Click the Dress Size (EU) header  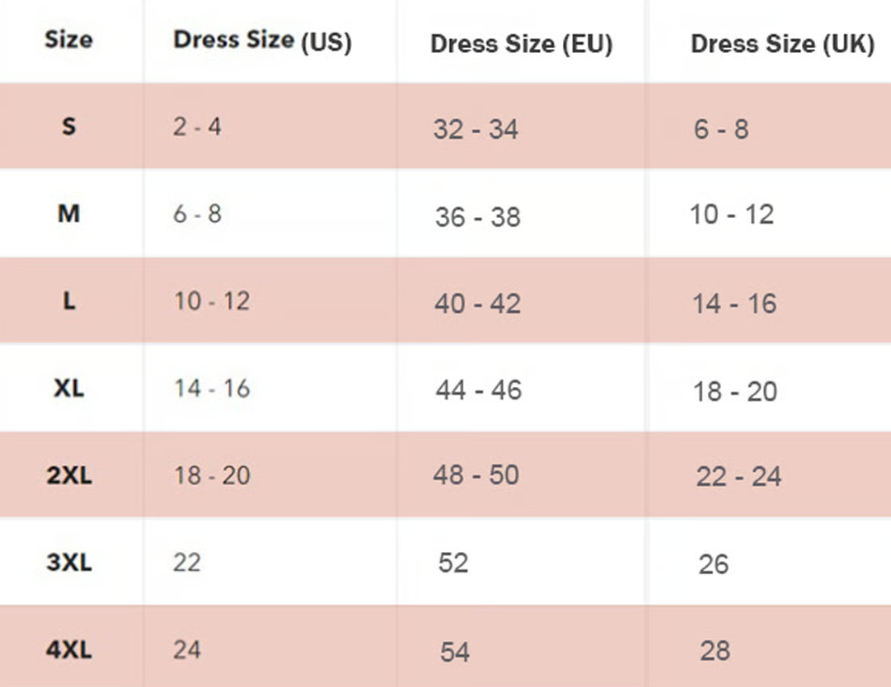521,44
